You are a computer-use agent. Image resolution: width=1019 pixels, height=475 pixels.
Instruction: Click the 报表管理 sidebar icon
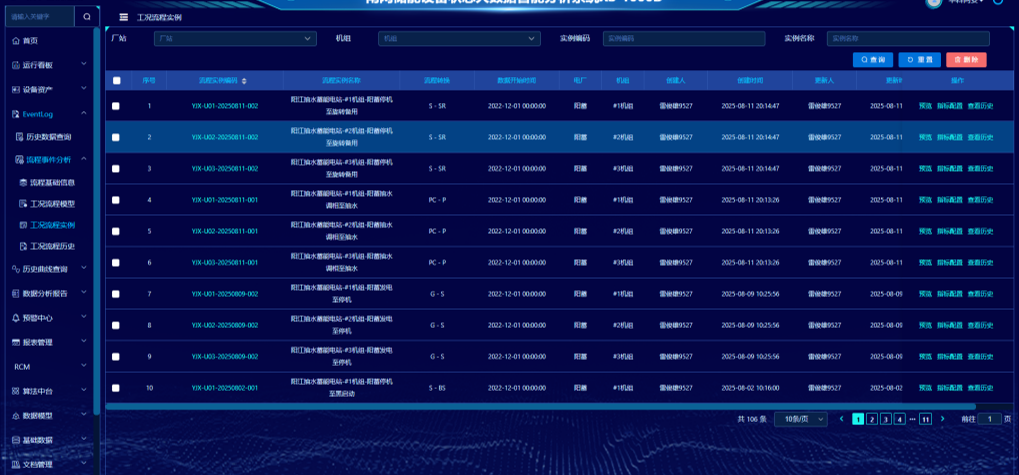[16, 342]
